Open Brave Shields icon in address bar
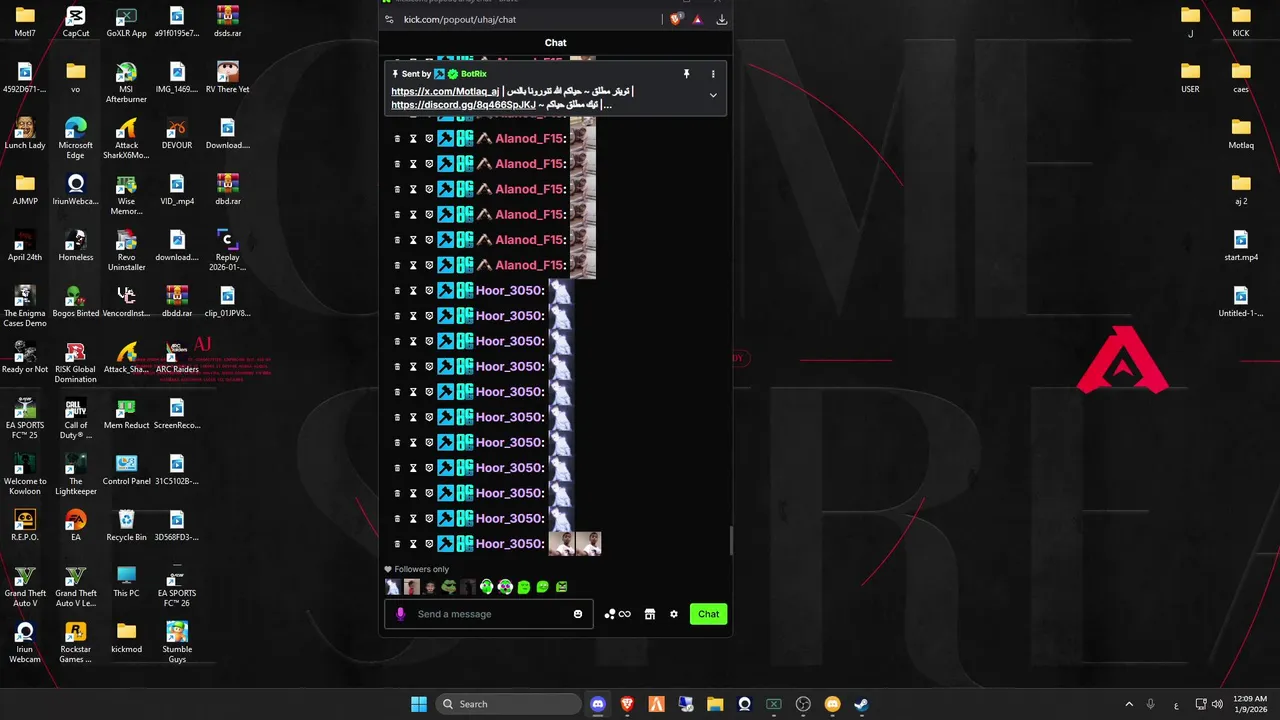The height and width of the screenshot is (720, 1280). (676, 19)
